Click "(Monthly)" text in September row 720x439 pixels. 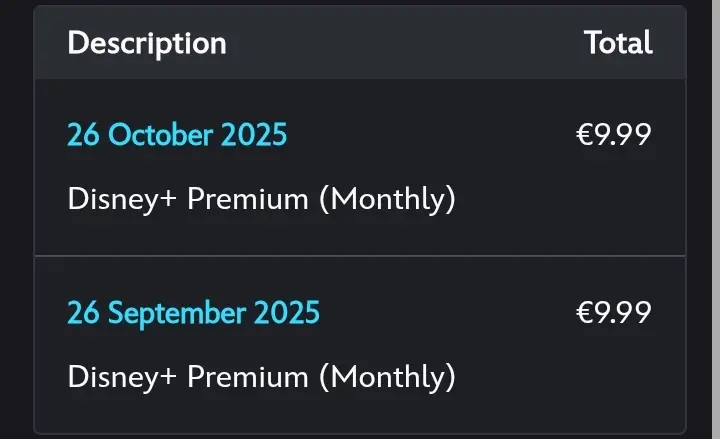pos(388,378)
